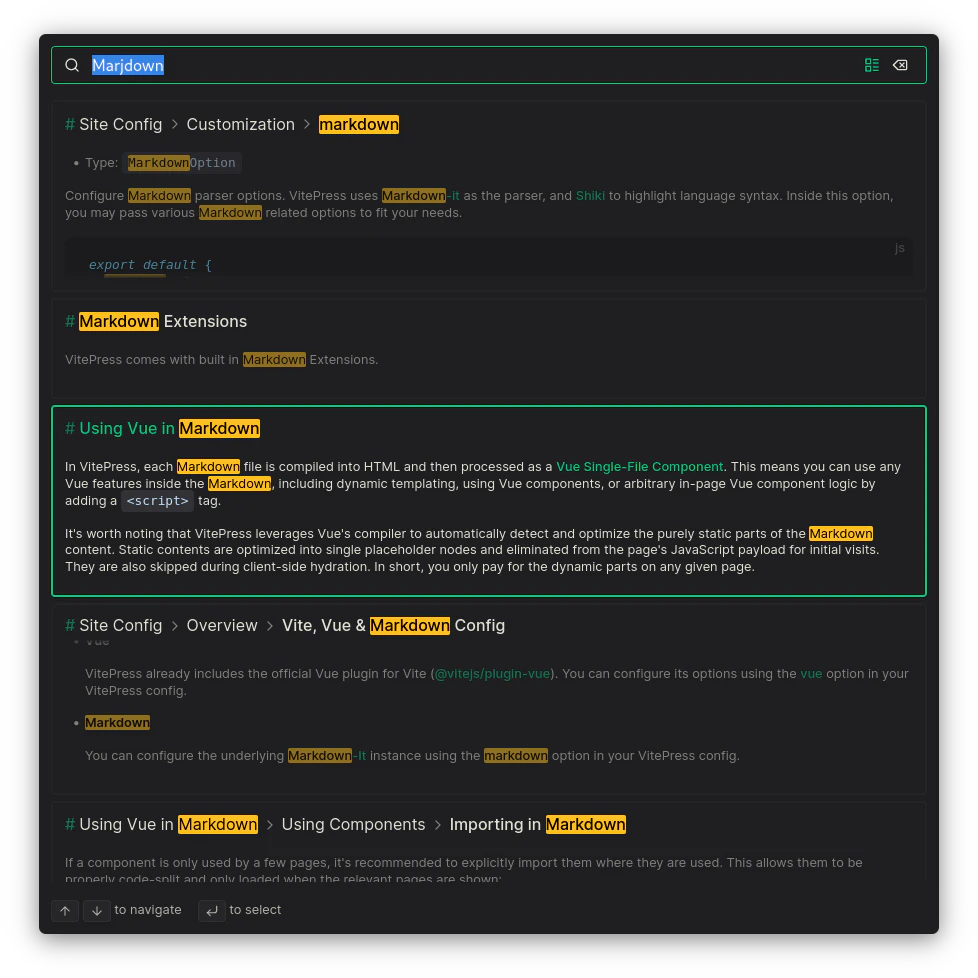Click hash icon beside Site Config Customization
Screen dimensions: 978x978
[70, 125]
